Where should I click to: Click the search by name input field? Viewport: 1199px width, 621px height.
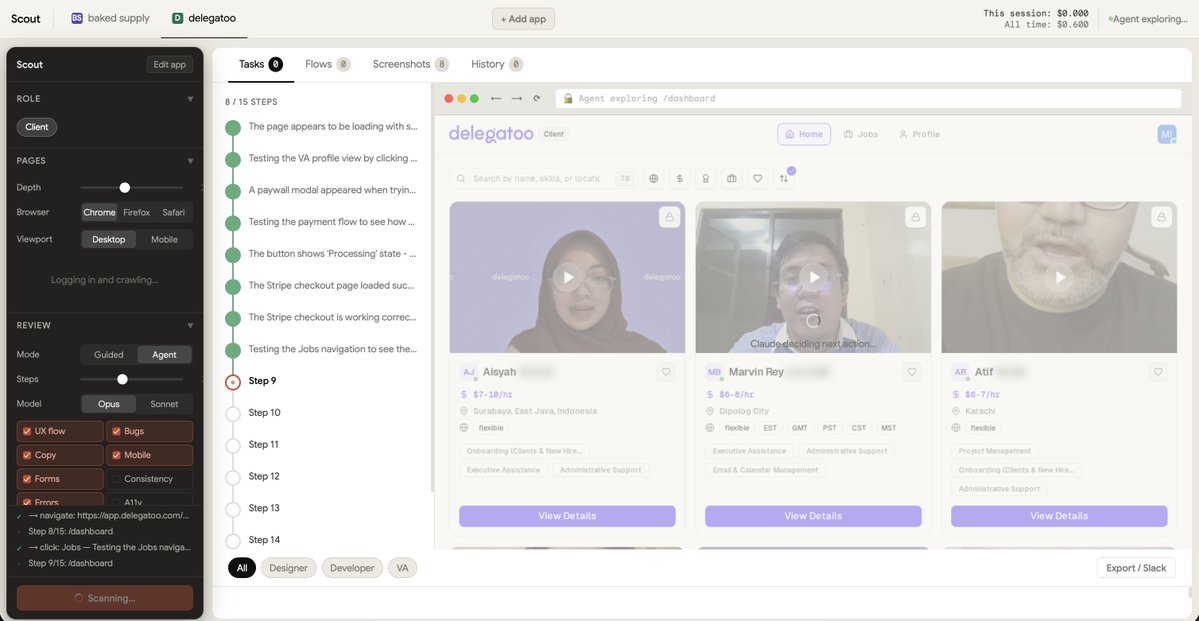point(543,178)
